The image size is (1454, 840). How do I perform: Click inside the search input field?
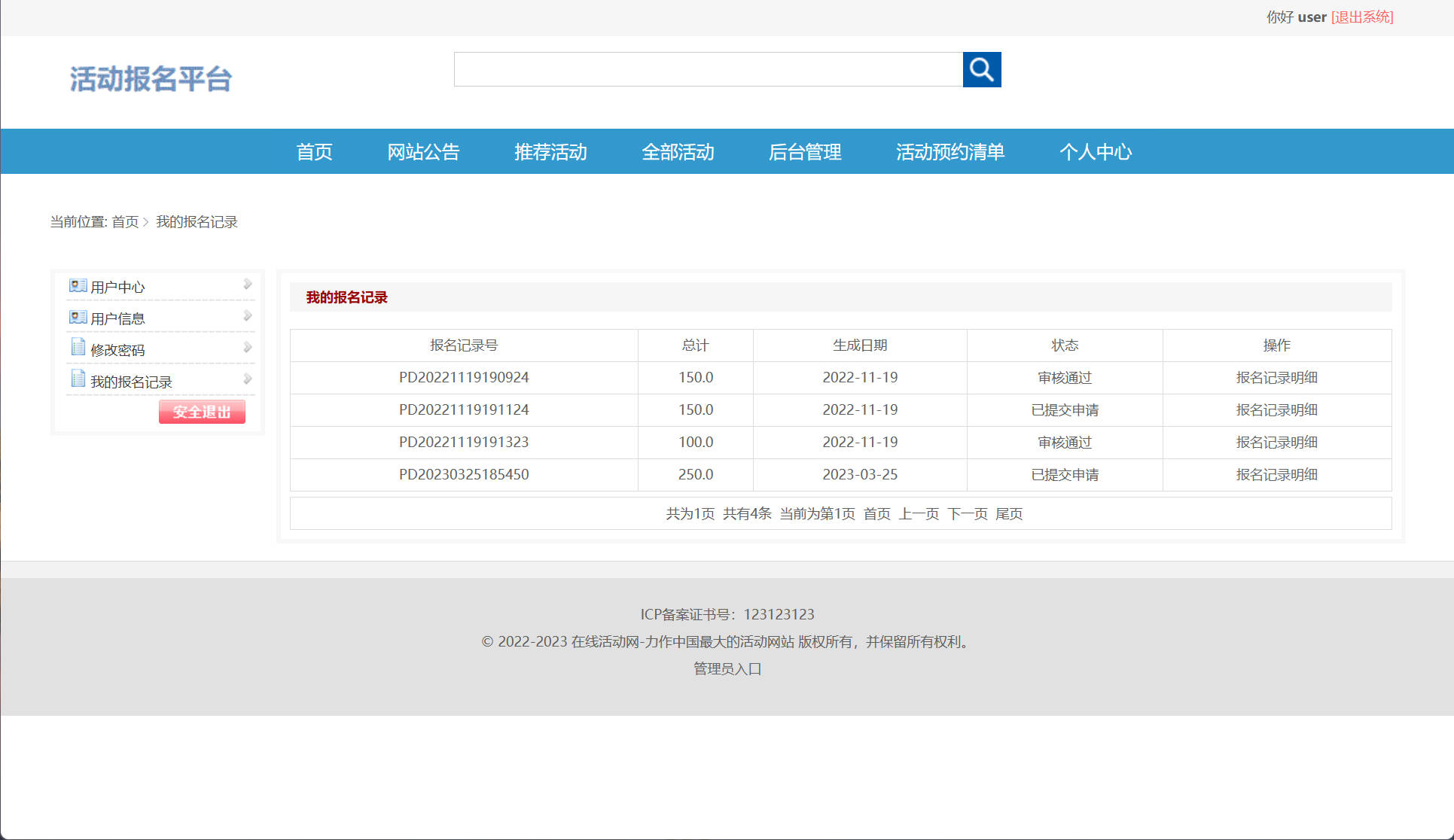click(708, 69)
